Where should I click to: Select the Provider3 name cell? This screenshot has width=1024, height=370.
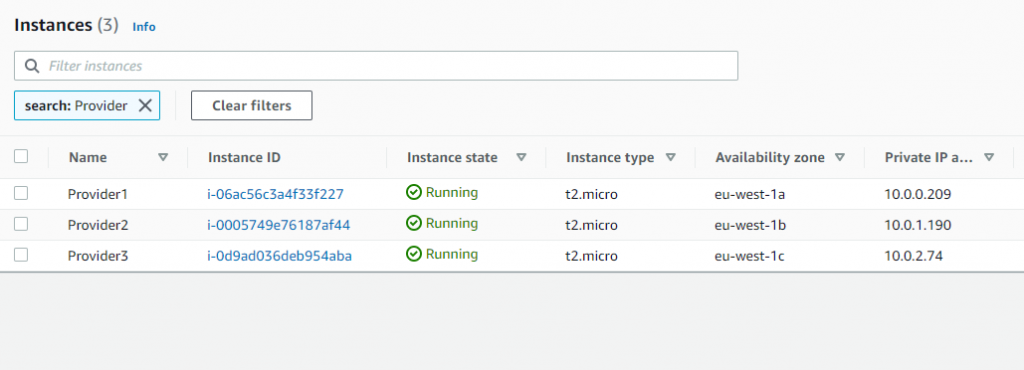(98, 256)
